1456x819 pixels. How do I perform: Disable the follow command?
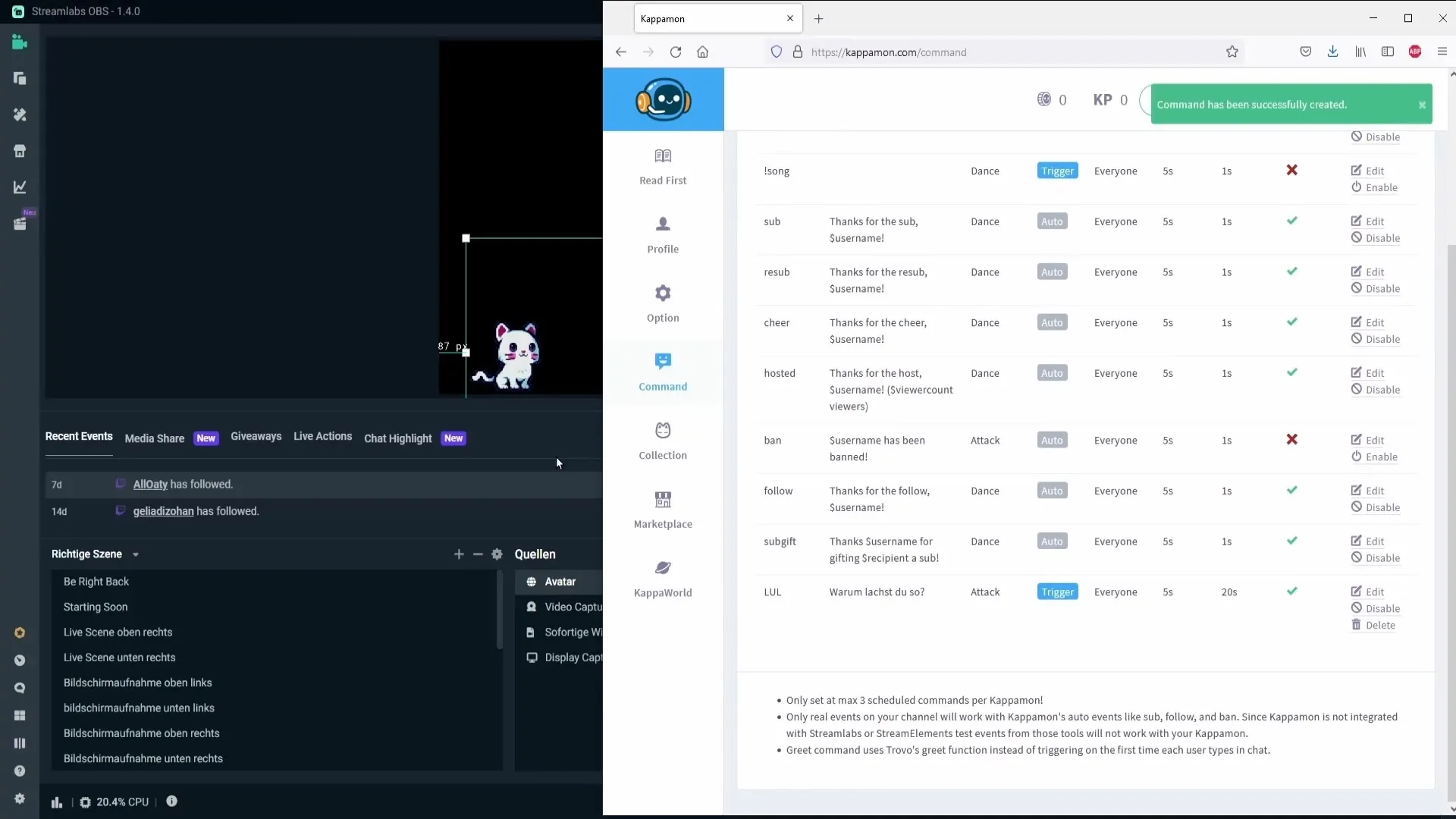tap(1376, 508)
